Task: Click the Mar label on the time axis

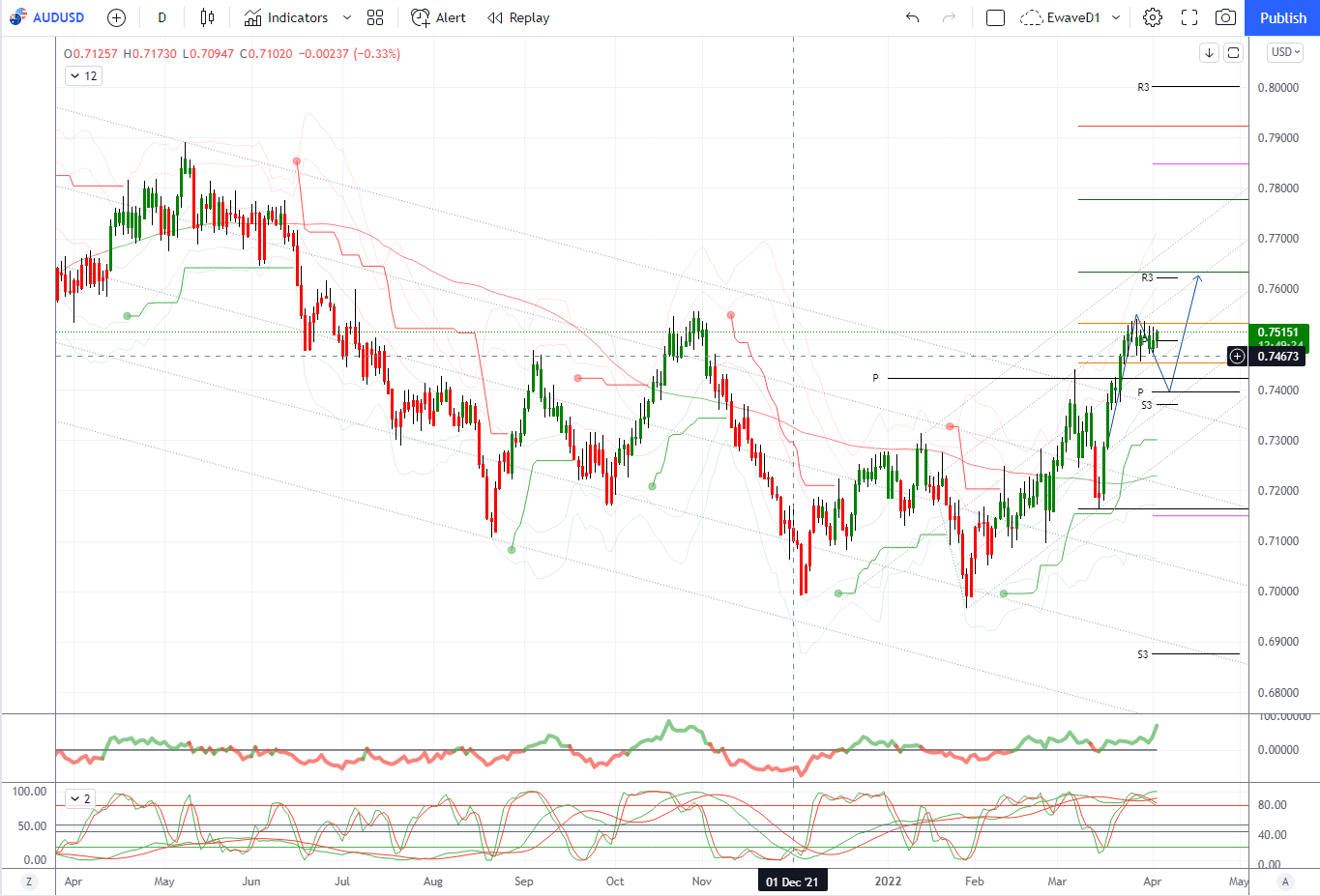Action: 1057,882
